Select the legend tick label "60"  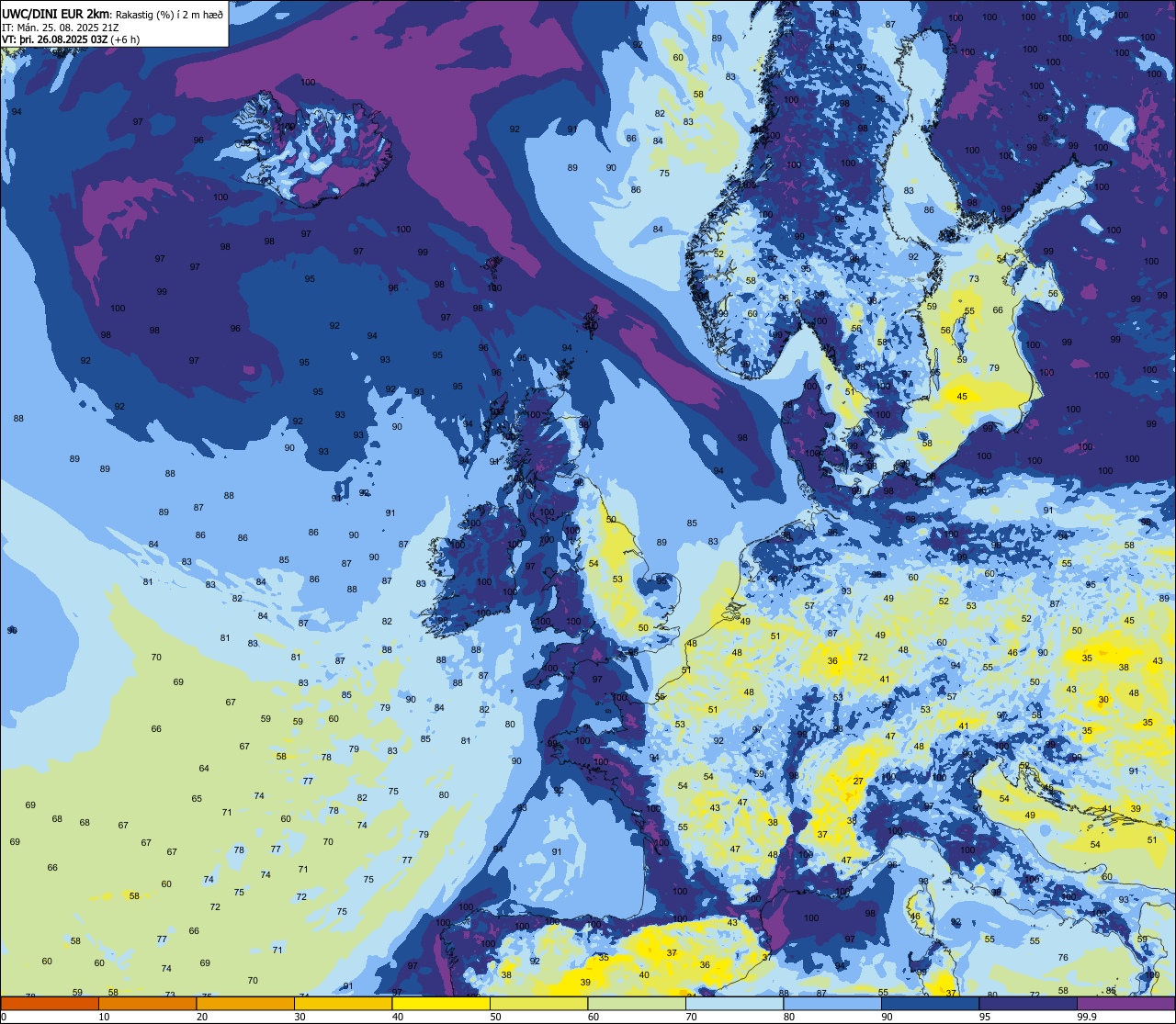[594, 1017]
